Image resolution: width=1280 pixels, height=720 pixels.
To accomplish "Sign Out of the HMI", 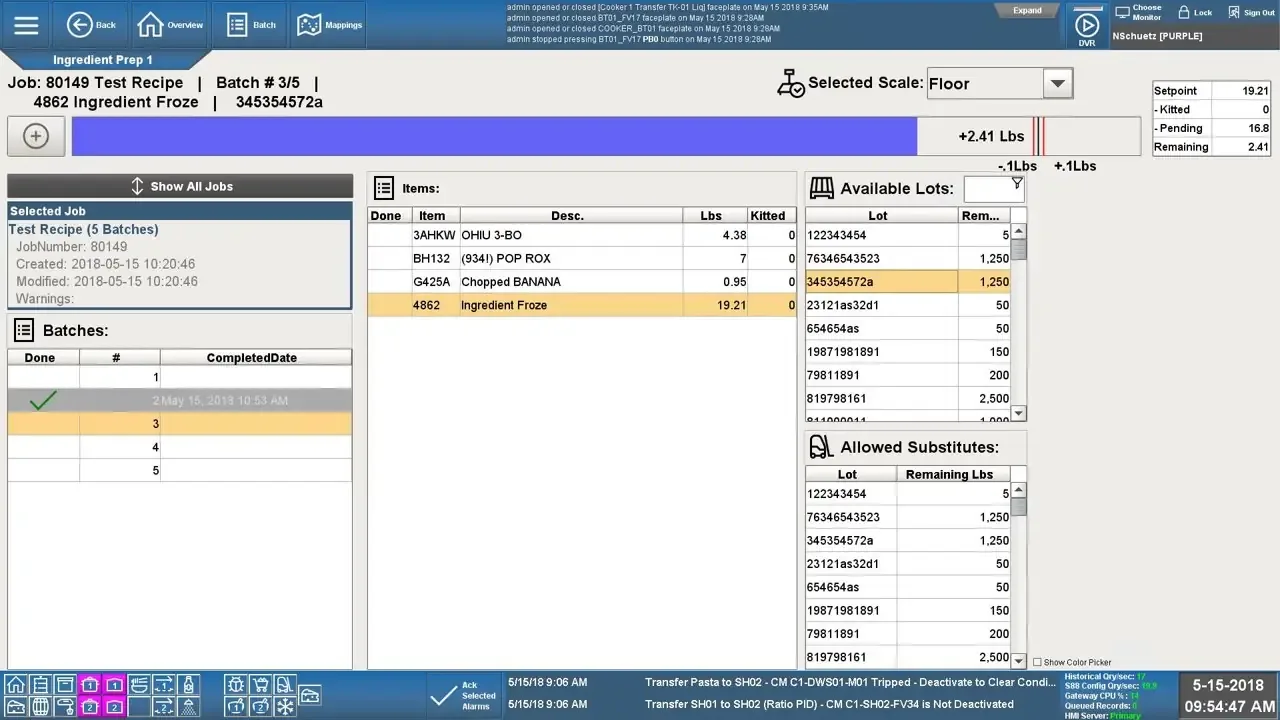I will coord(1251,12).
